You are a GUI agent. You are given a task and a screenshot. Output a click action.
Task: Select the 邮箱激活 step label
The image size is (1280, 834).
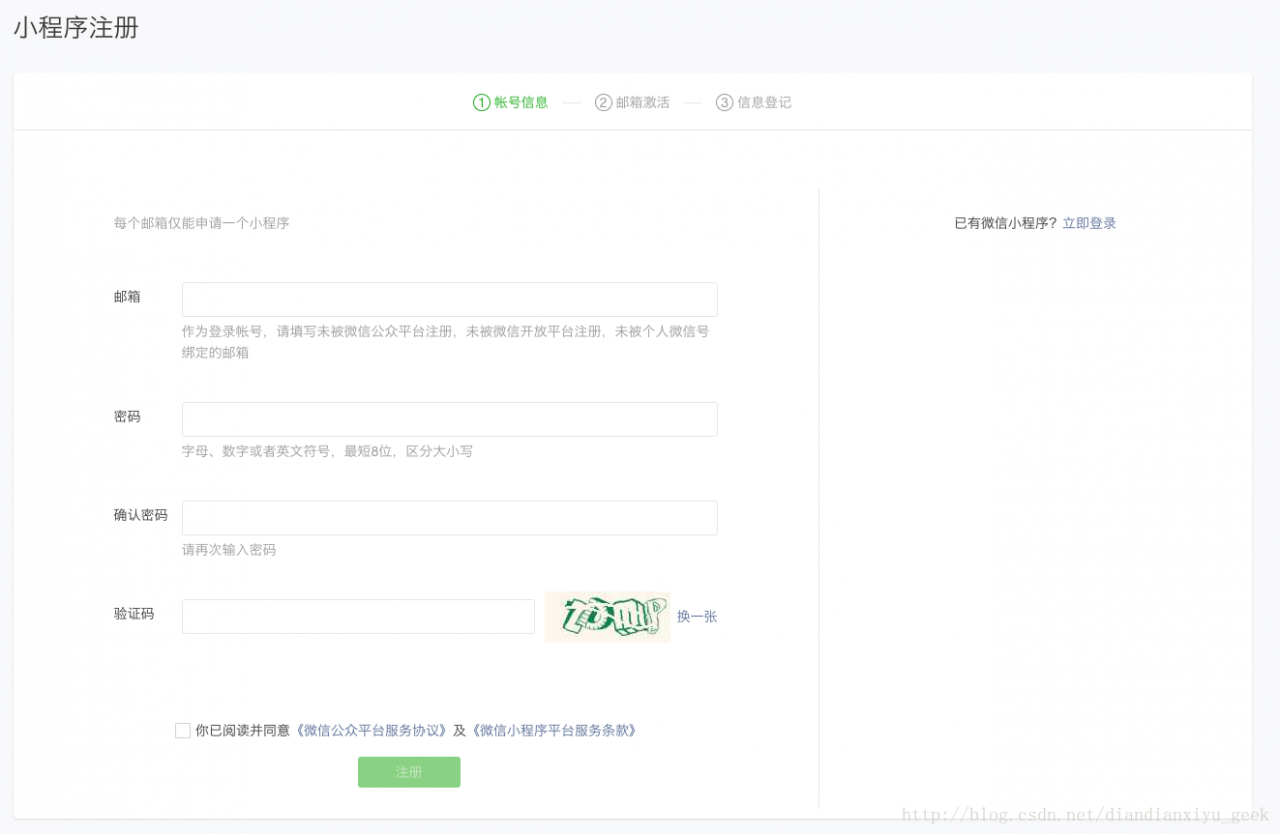click(x=643, y=101)
